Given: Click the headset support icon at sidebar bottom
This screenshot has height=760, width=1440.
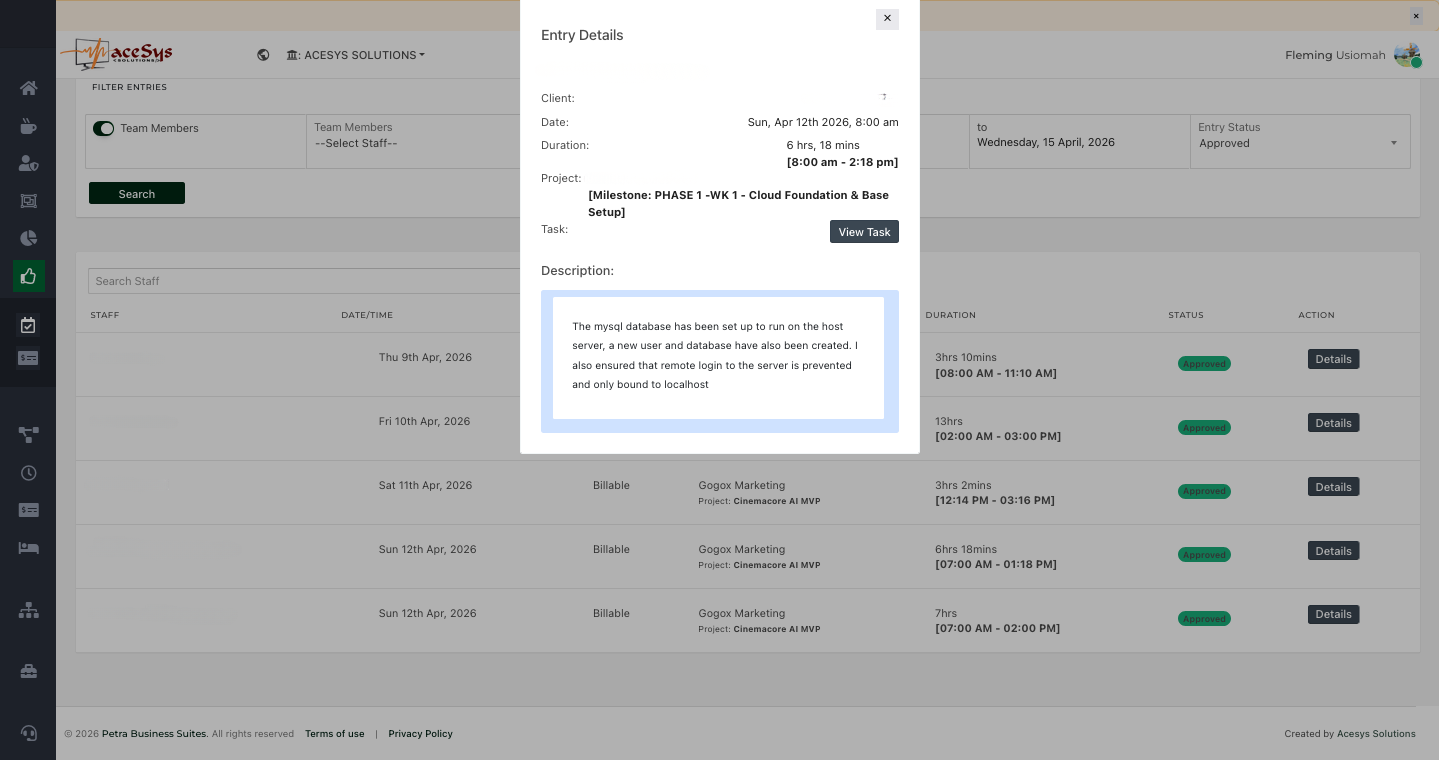Looking at the screenshot, I should pos(28,733).
